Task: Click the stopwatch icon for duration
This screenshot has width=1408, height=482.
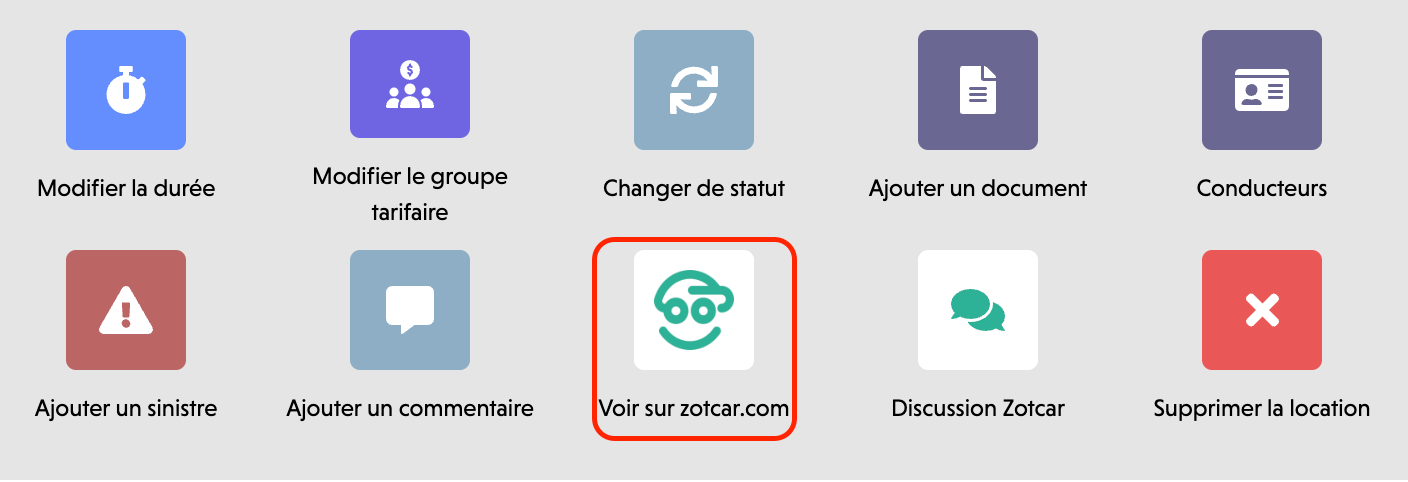Action: pos(126,90)
